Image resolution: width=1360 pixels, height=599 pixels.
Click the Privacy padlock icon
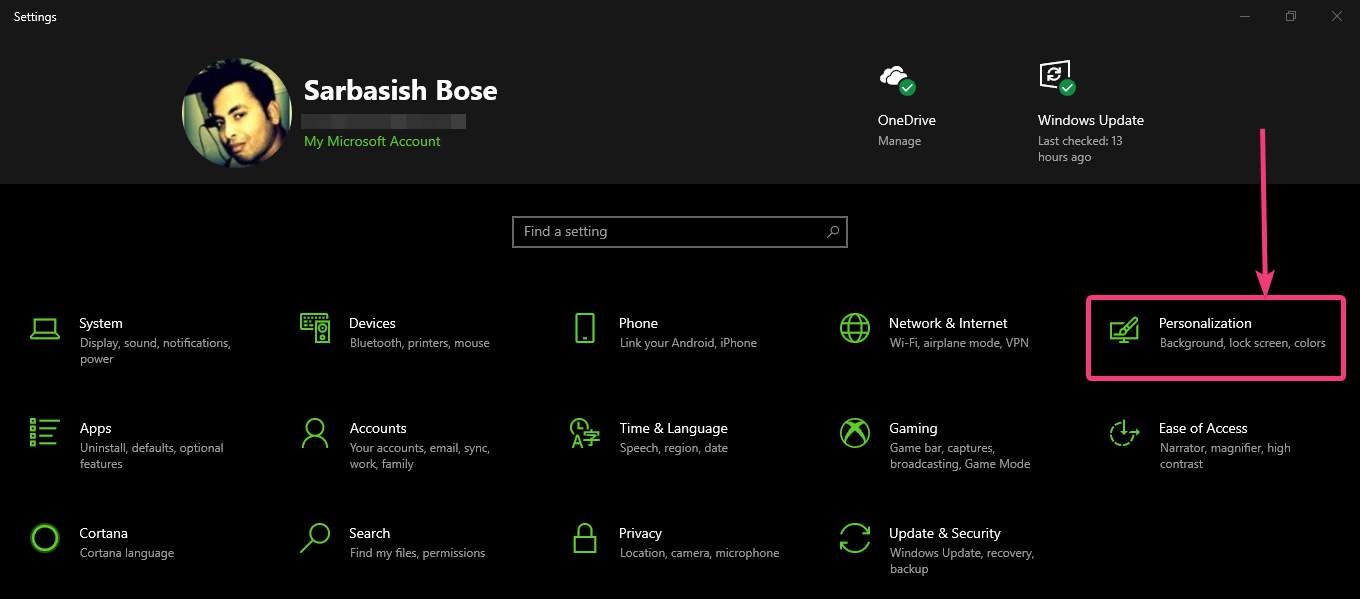(585, 538)
